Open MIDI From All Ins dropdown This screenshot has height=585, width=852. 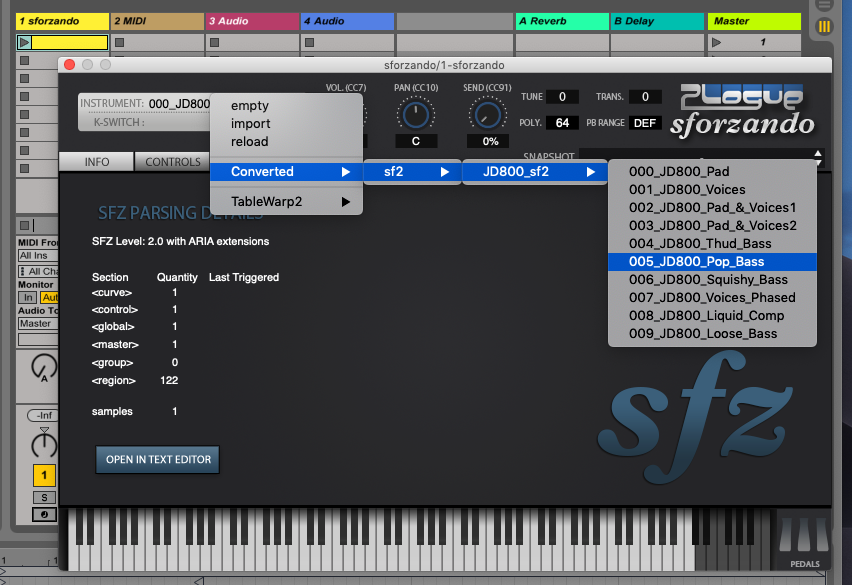[x=38, y=255]
